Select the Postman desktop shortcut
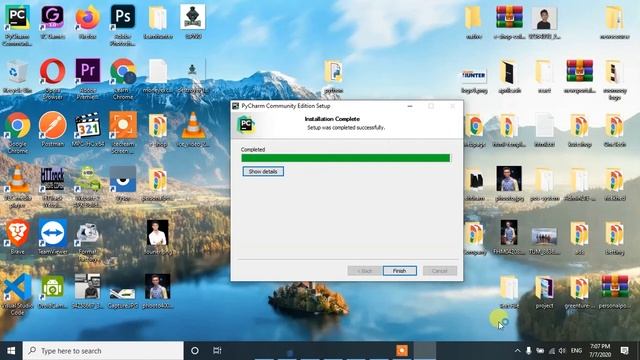640x360 pixels. click(x=52, y=130)
